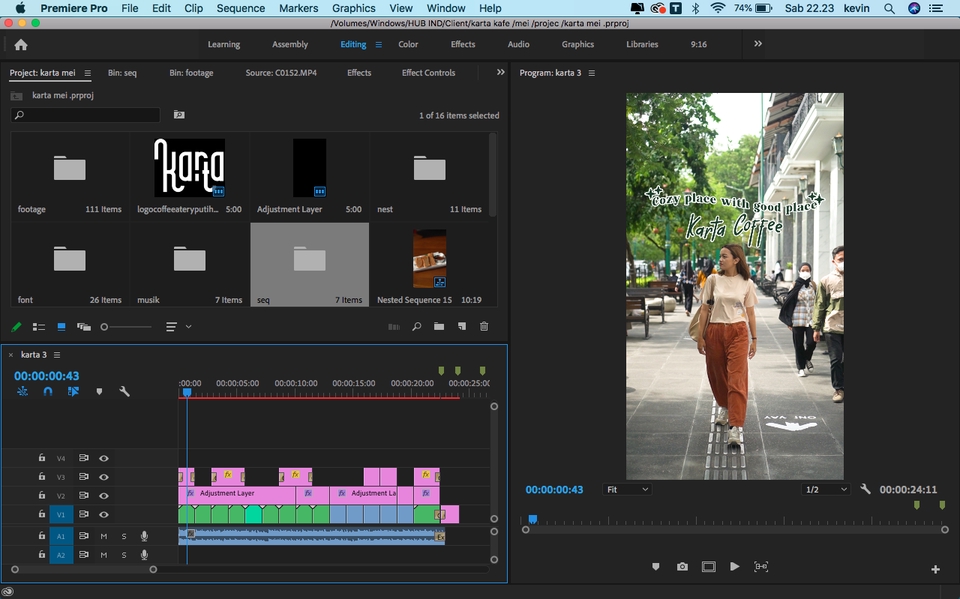Open Timeline Display Settings wrench

point(124,391)
